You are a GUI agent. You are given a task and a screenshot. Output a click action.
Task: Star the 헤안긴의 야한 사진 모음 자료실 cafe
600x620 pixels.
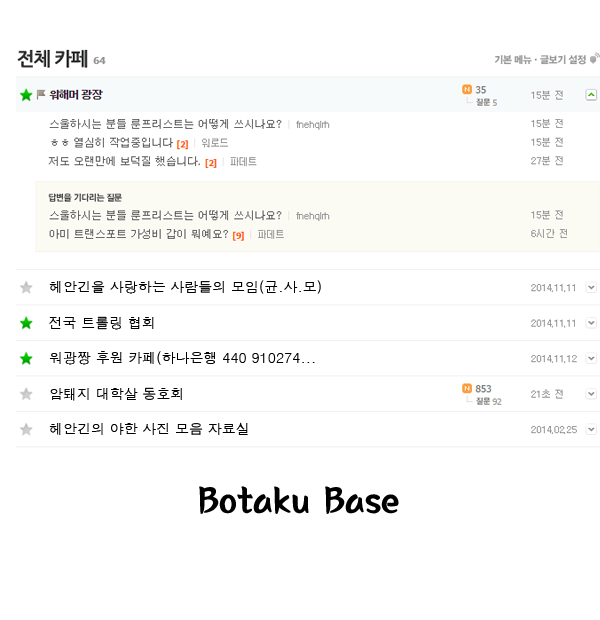tap(26, 429)
